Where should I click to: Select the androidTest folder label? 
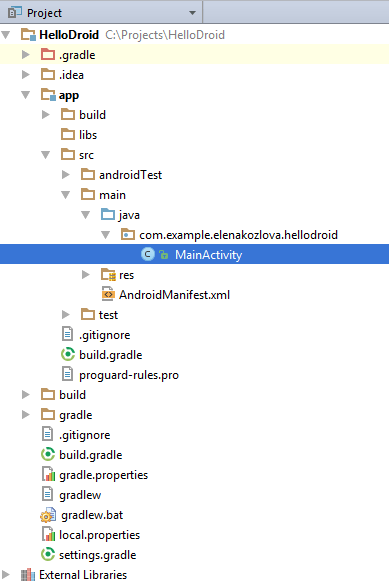(x=131, y=175)
